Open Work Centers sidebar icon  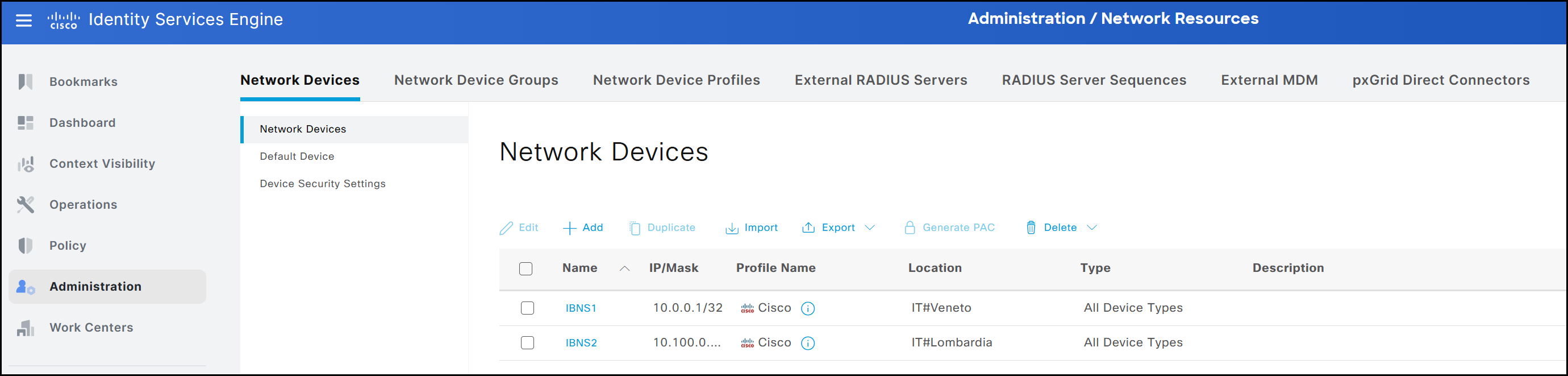pos(25,328)
